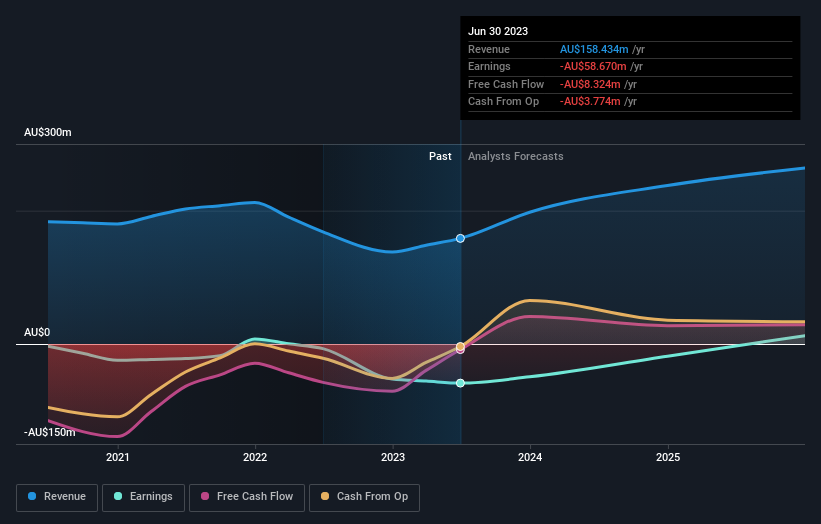
Task: Click the AU$0 y-axis label
Action: [37, 332]
